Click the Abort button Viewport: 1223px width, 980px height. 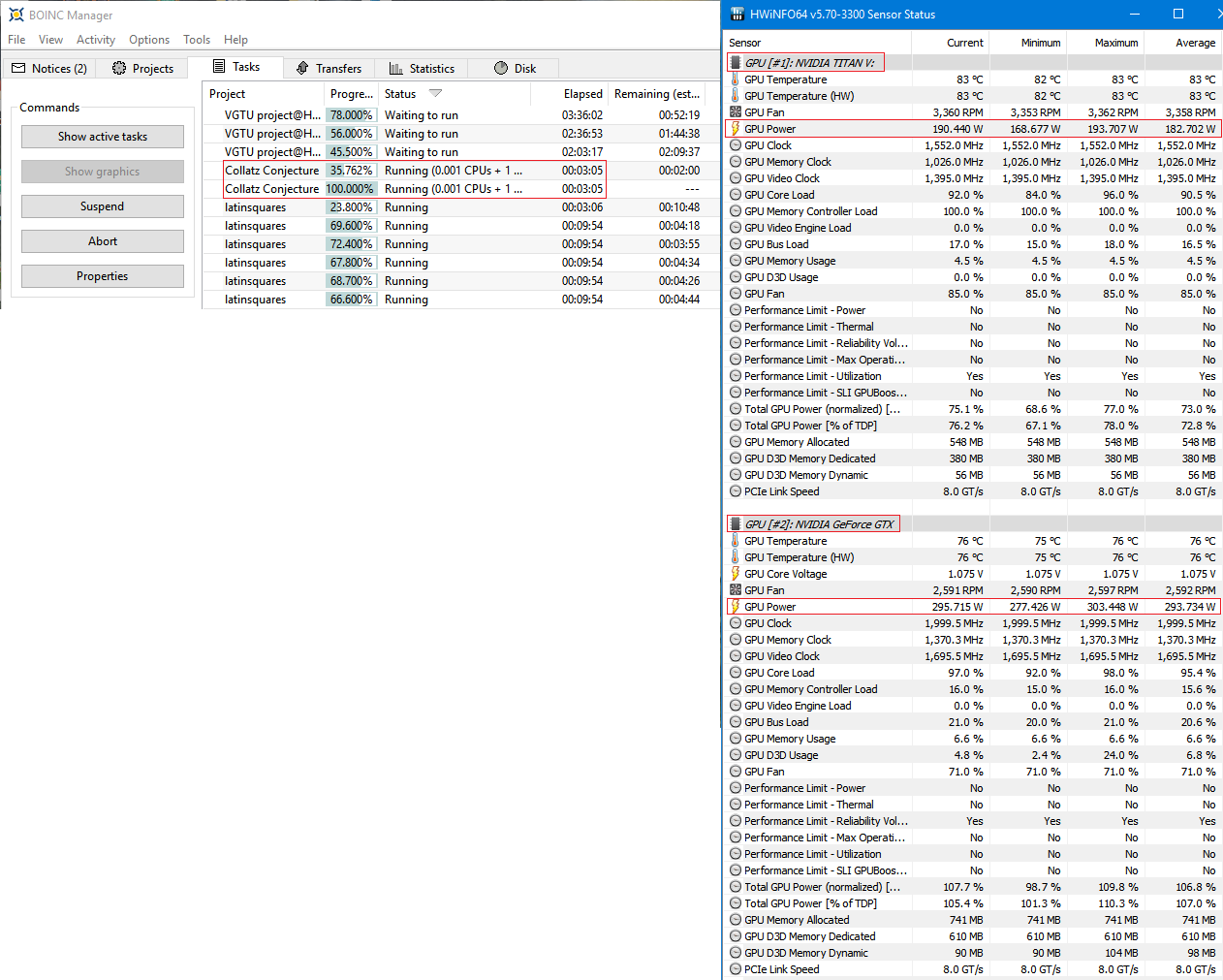(x=103, y=241)
